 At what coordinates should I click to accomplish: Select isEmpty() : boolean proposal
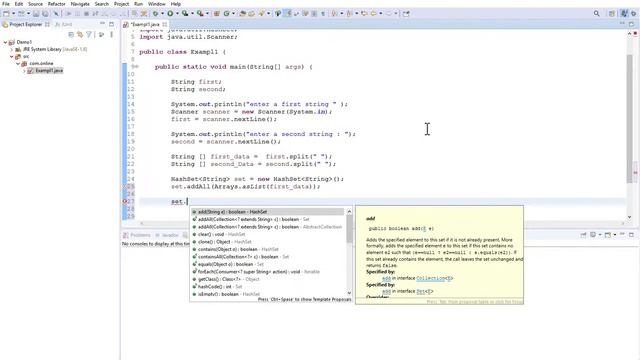tap(267, 293)
